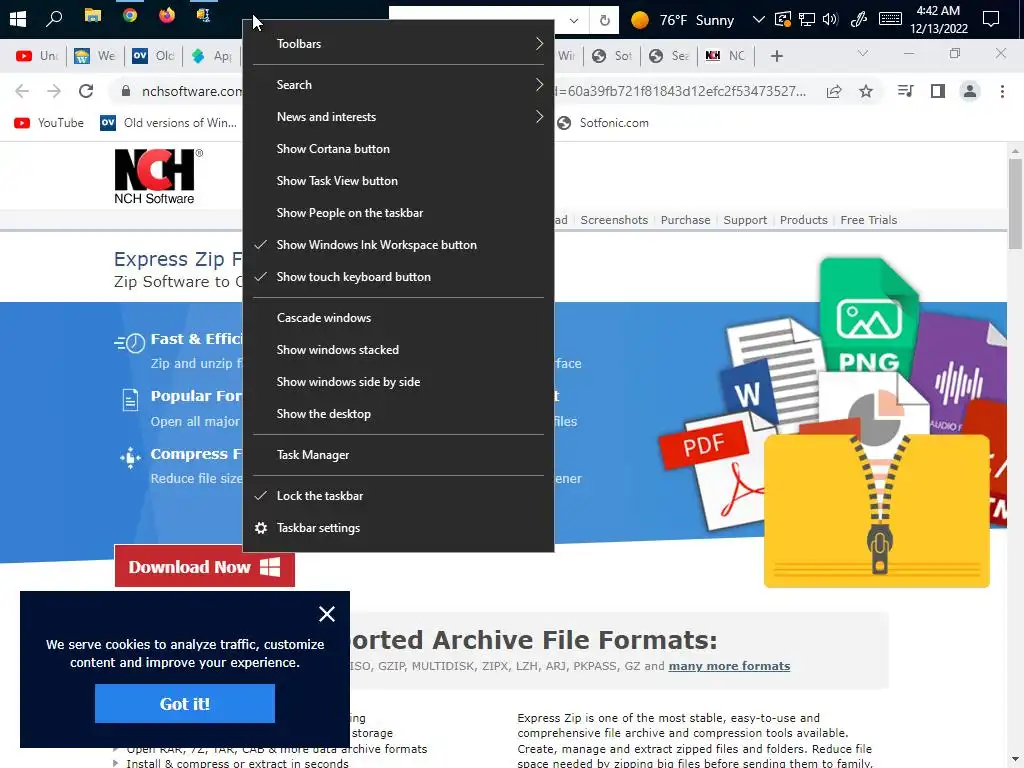Switch to the YouTube Unc... tab
The height and width of the screenshot is (768, 1024).
click(x=37, y=56)
